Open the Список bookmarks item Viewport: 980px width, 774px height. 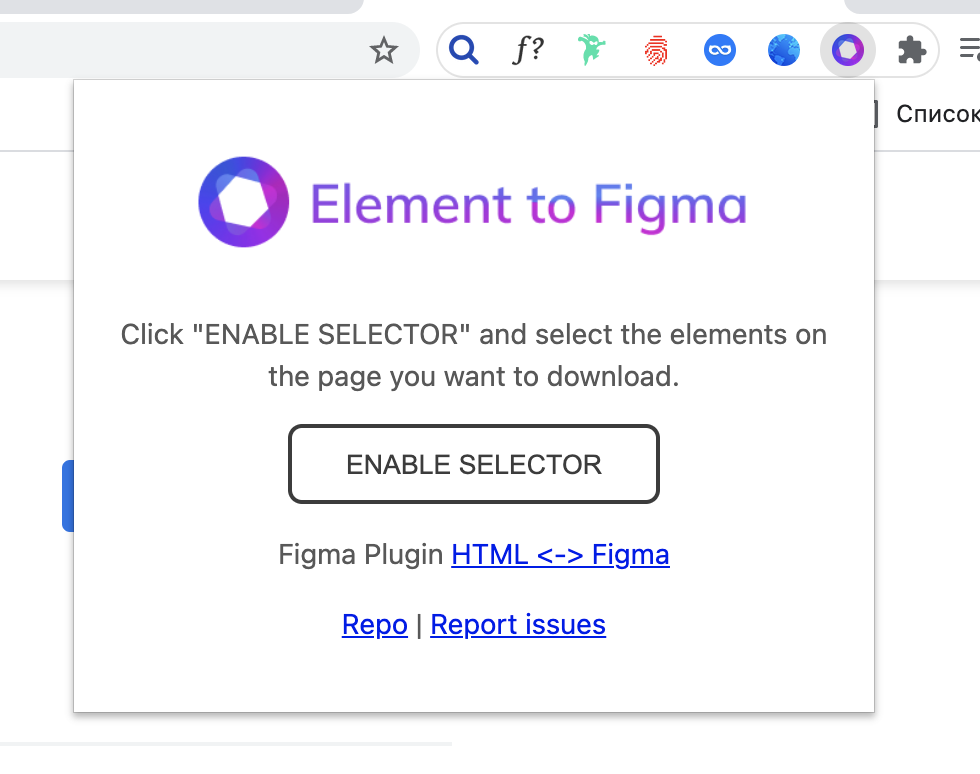coord(937,114)
